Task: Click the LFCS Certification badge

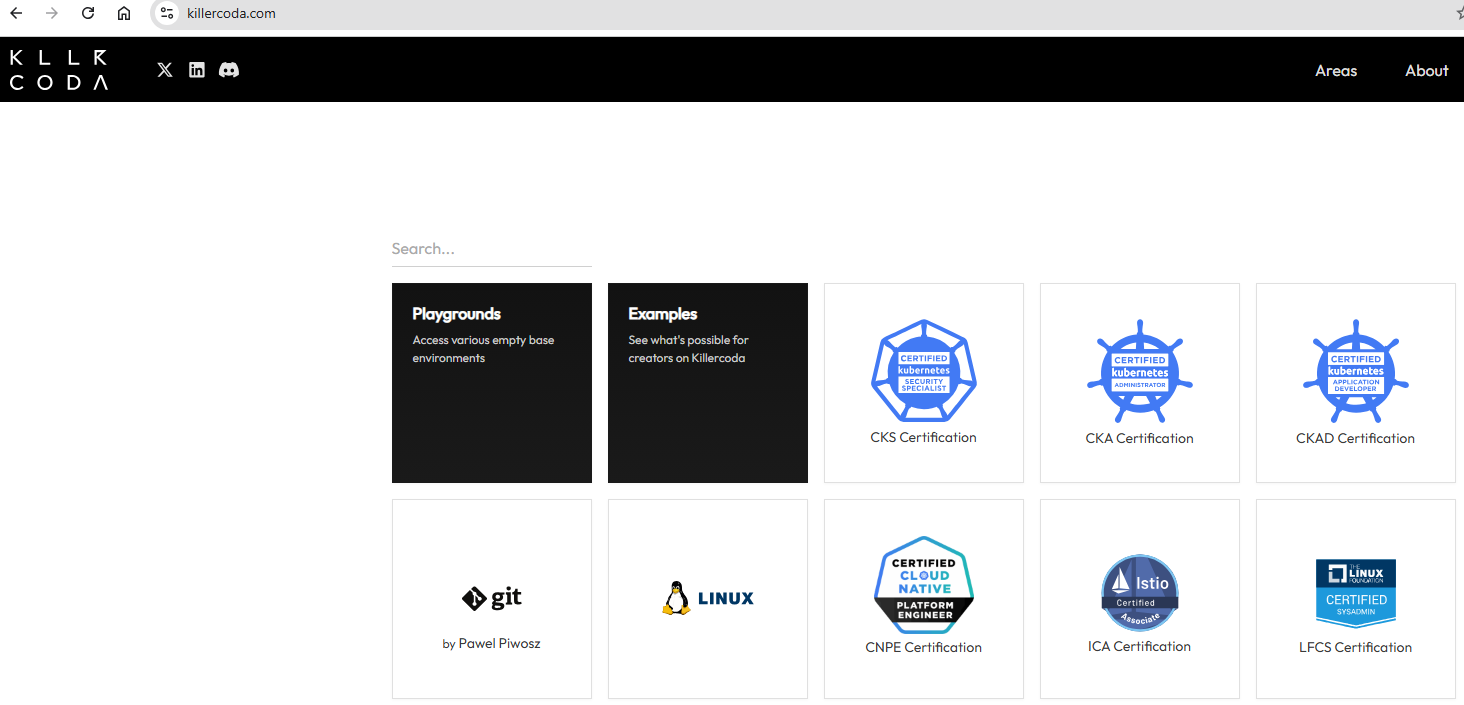Action: [x=1355, y=592]
